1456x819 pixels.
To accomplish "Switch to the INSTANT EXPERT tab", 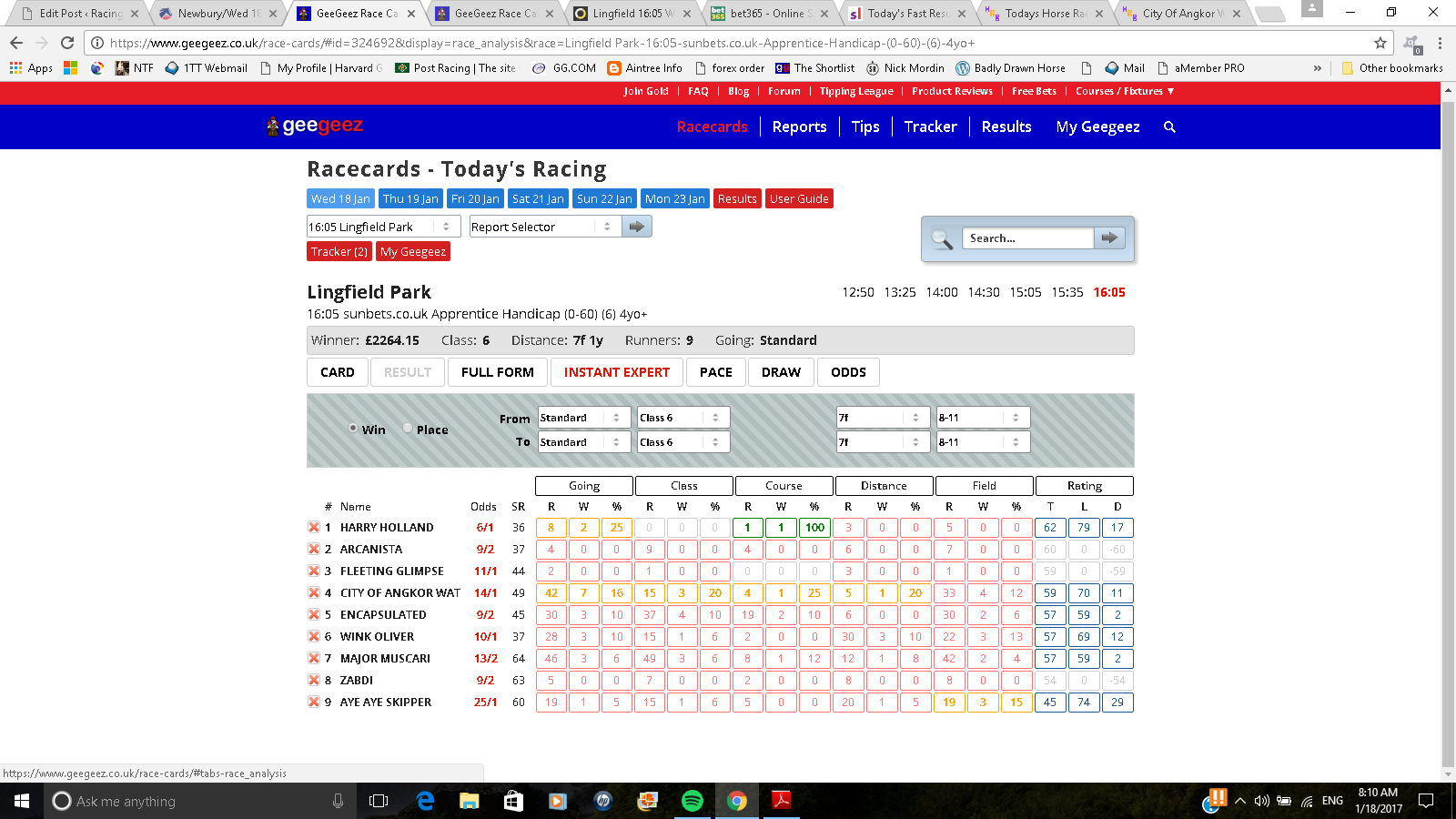I will (617, 372).
